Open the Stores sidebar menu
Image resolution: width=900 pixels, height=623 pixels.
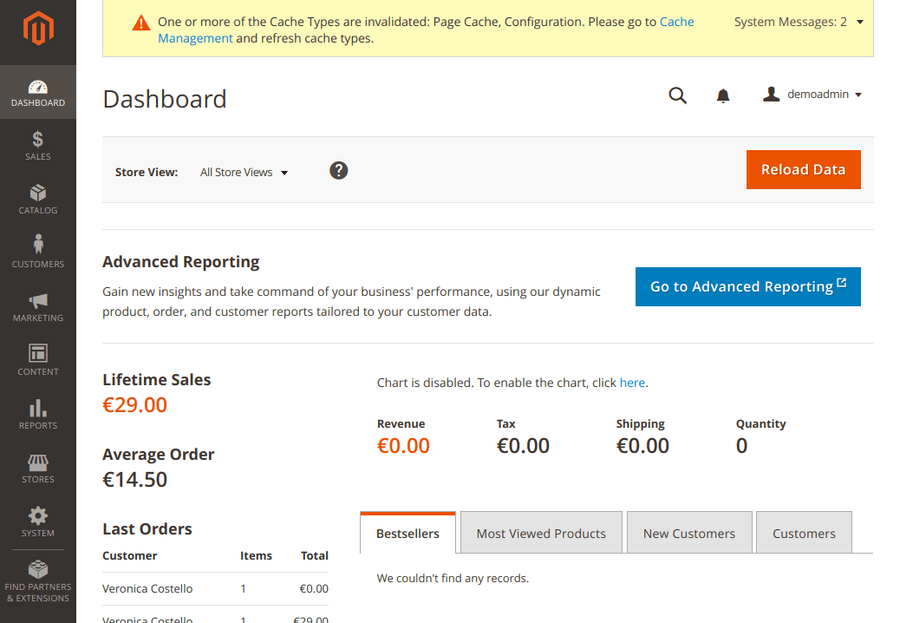pos(38,469)
